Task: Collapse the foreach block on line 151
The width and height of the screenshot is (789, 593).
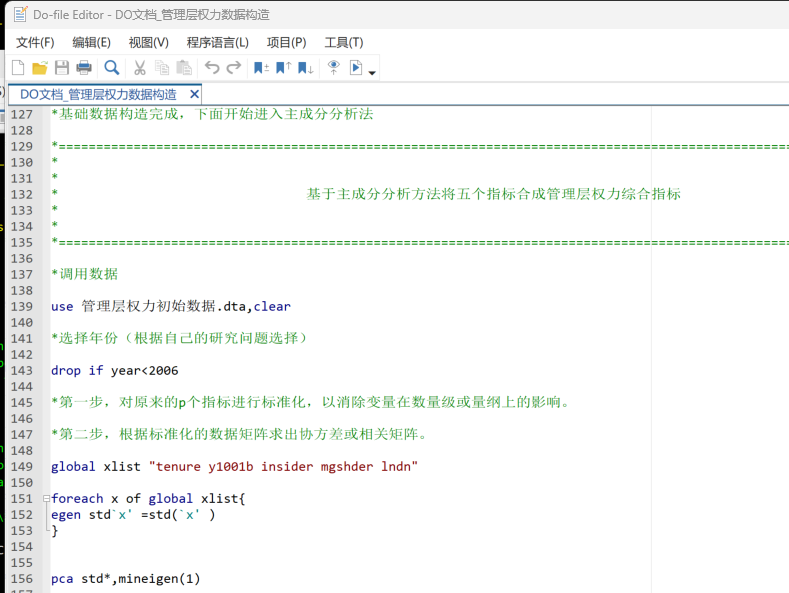Action: point(46,498)
